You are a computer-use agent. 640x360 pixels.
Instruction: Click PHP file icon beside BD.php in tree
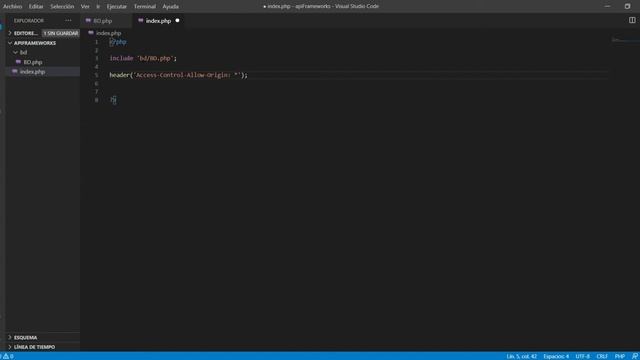(x=18, y=62)
